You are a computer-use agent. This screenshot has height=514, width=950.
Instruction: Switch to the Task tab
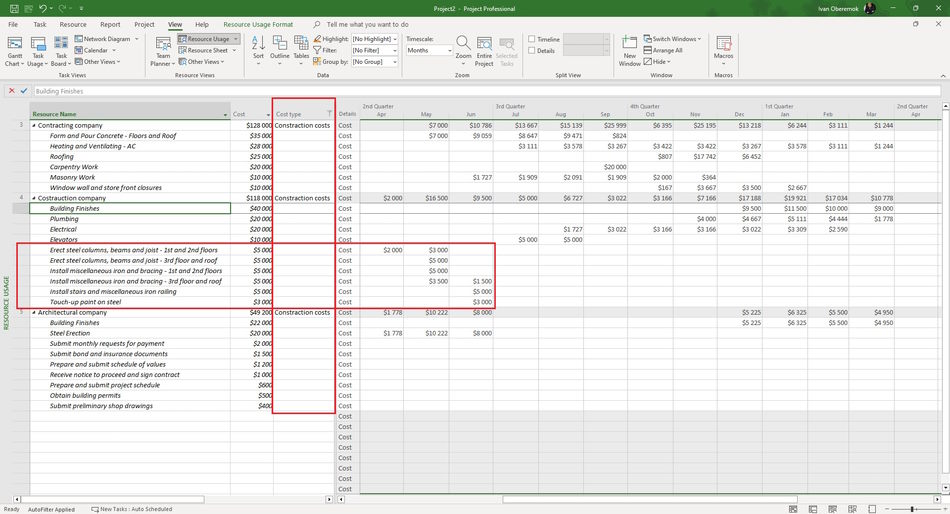pos(40,24)
